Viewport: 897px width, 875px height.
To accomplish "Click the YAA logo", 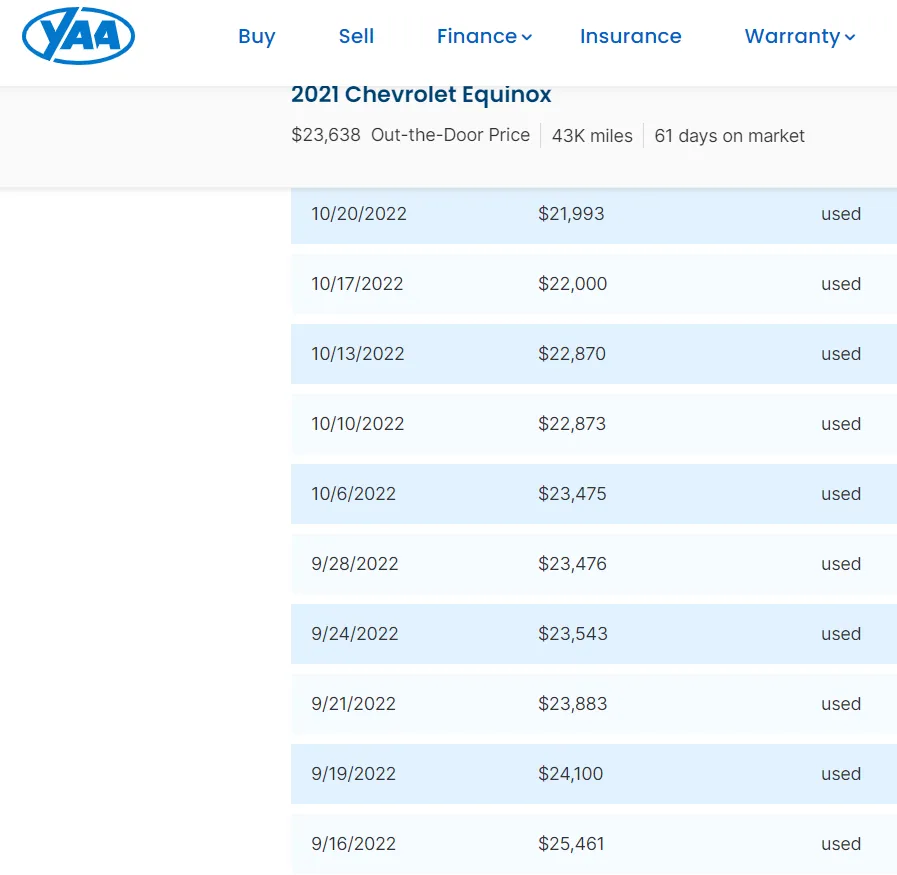I will tap(77, 36).
